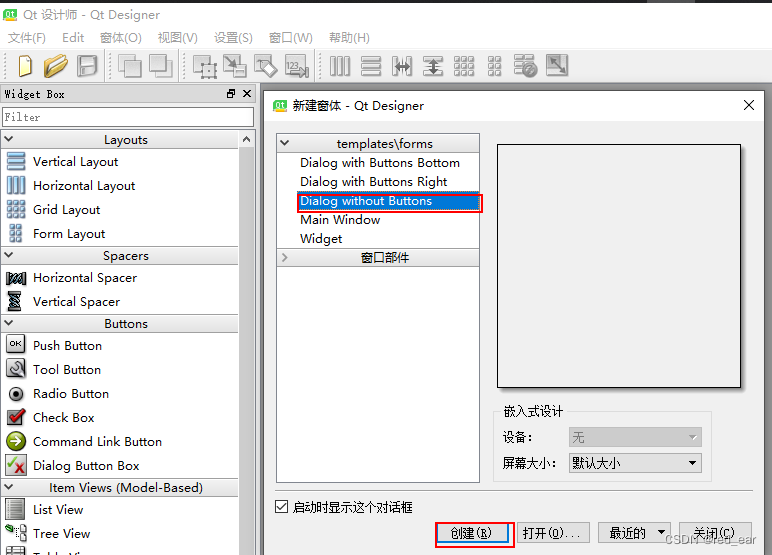Apply Lay Out in Form Layout icon

point(494,66)
